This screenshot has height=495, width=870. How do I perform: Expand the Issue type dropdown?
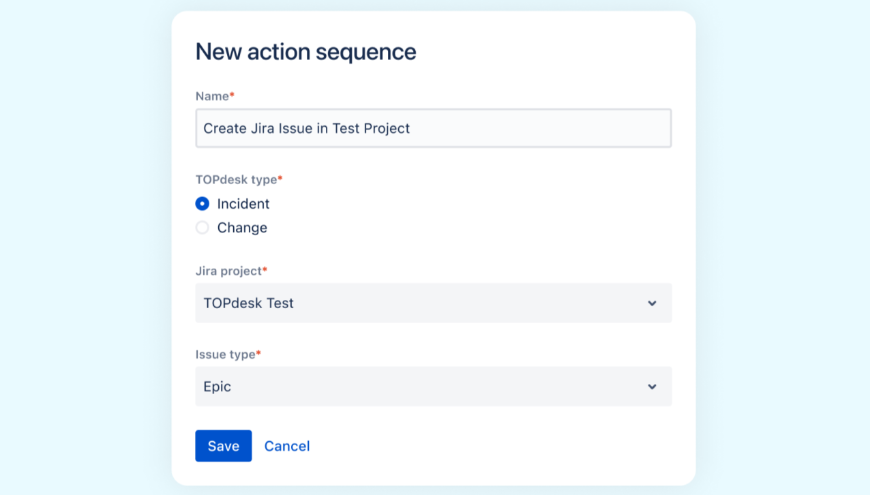(x=433, y=387)
